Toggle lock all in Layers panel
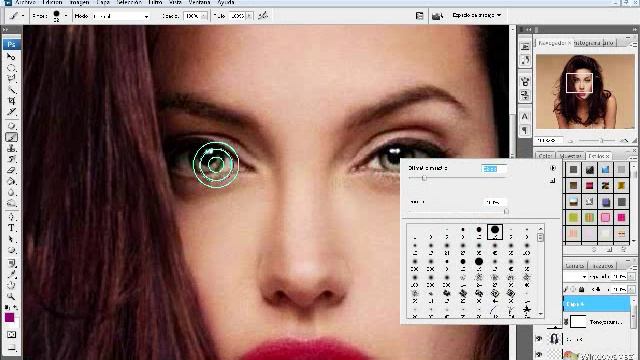This screenshot has height=360, width=640. coord(582,289)
